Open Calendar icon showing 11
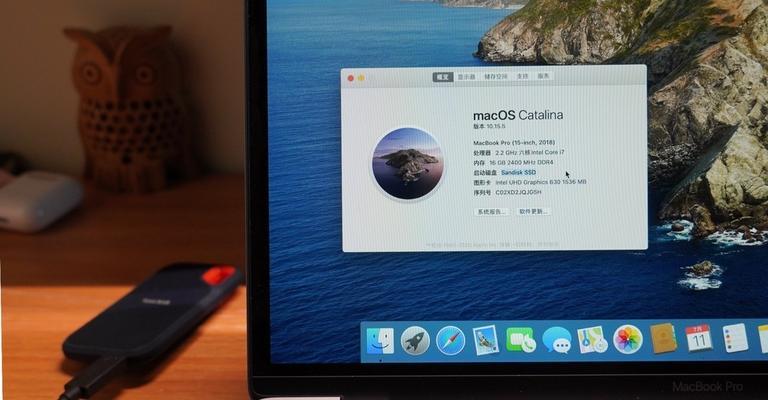This screenshot has width=768, height=400. coord(698,338)
